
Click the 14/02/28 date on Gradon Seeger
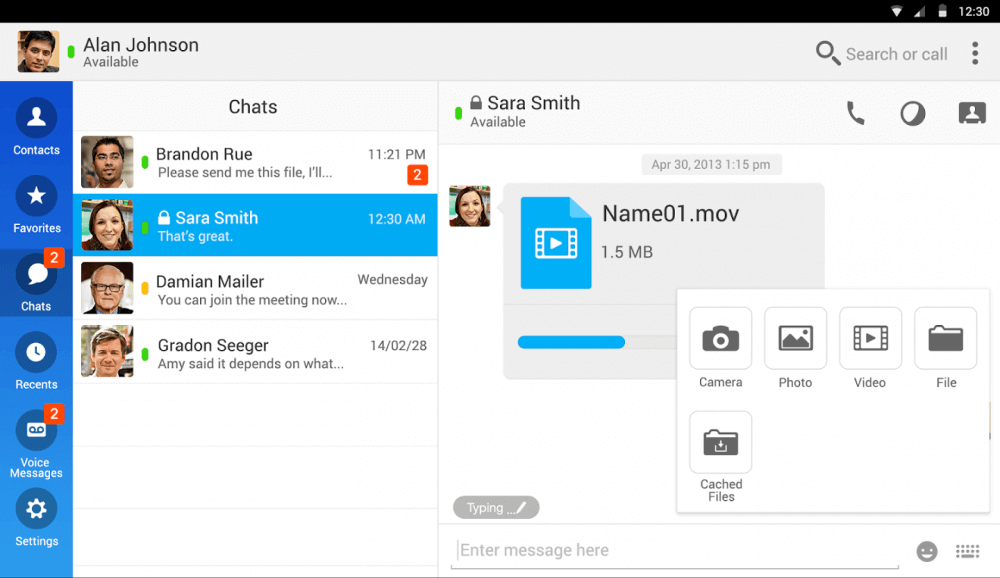click(398, 345)
